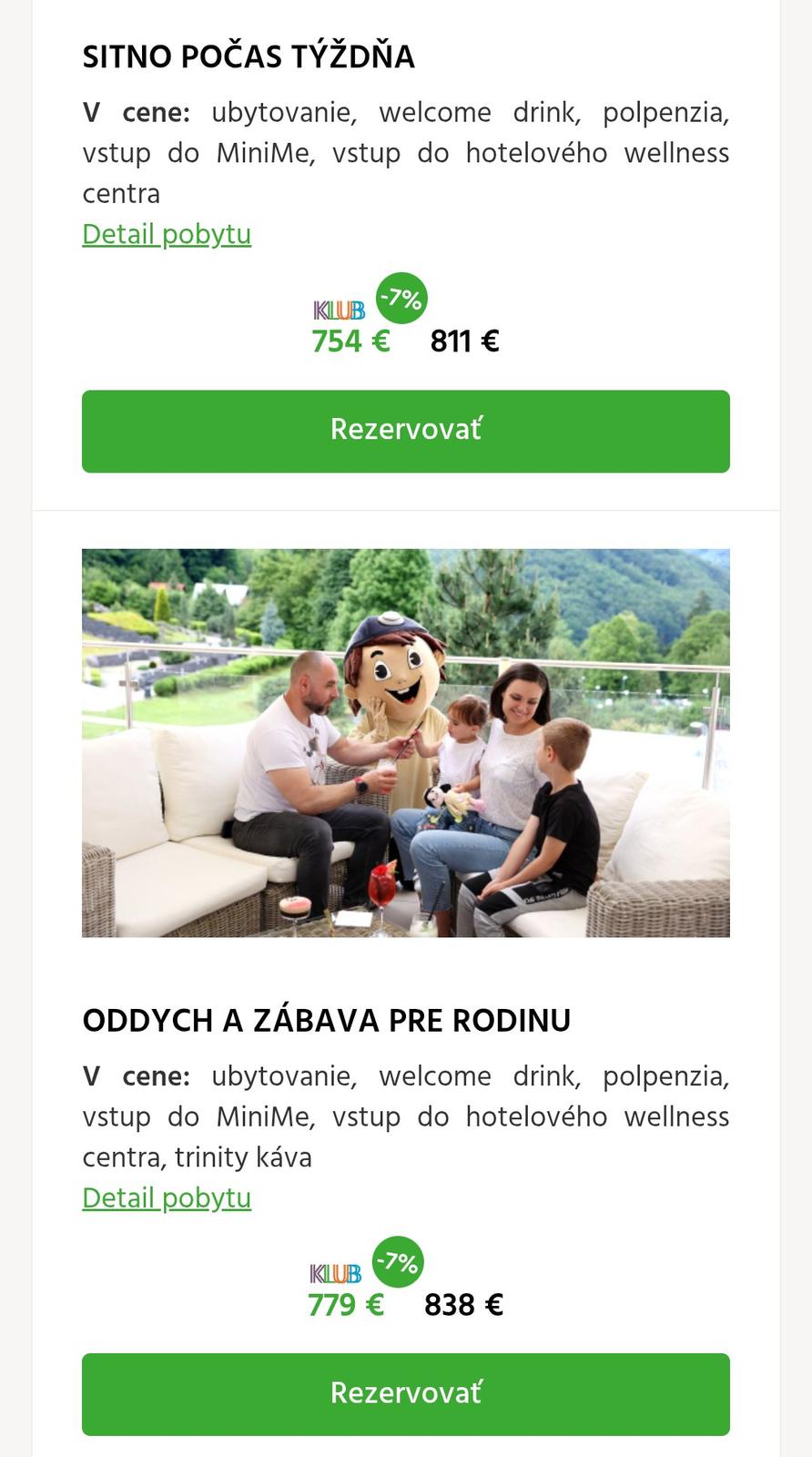Reserve the Sitno počas týždňa package

406,431
